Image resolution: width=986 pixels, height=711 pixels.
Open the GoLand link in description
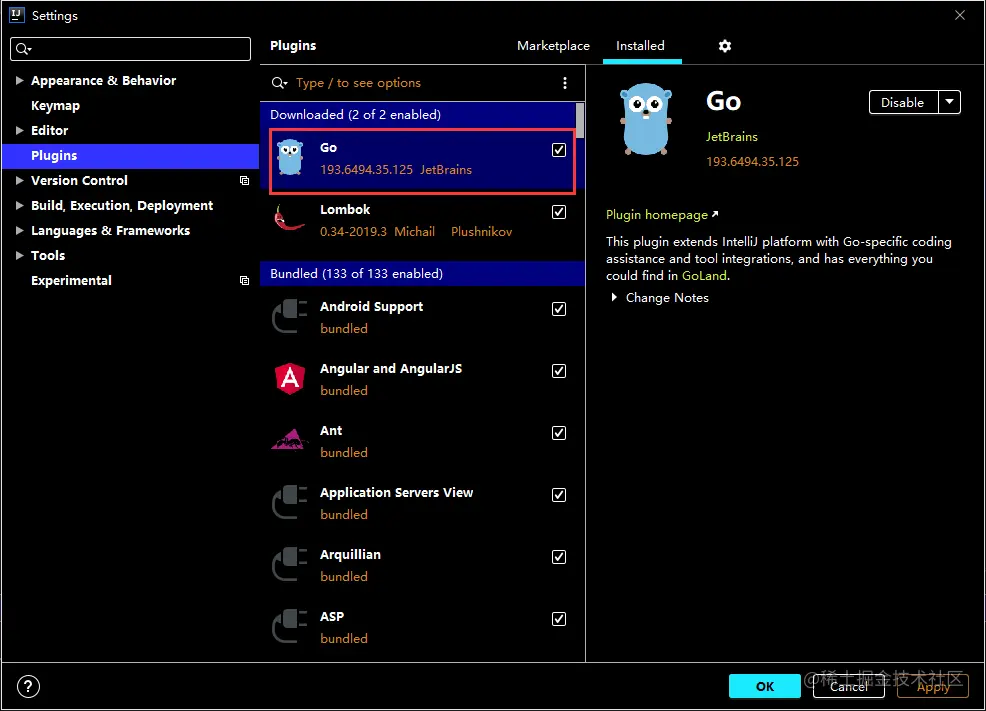coord(704,275)
